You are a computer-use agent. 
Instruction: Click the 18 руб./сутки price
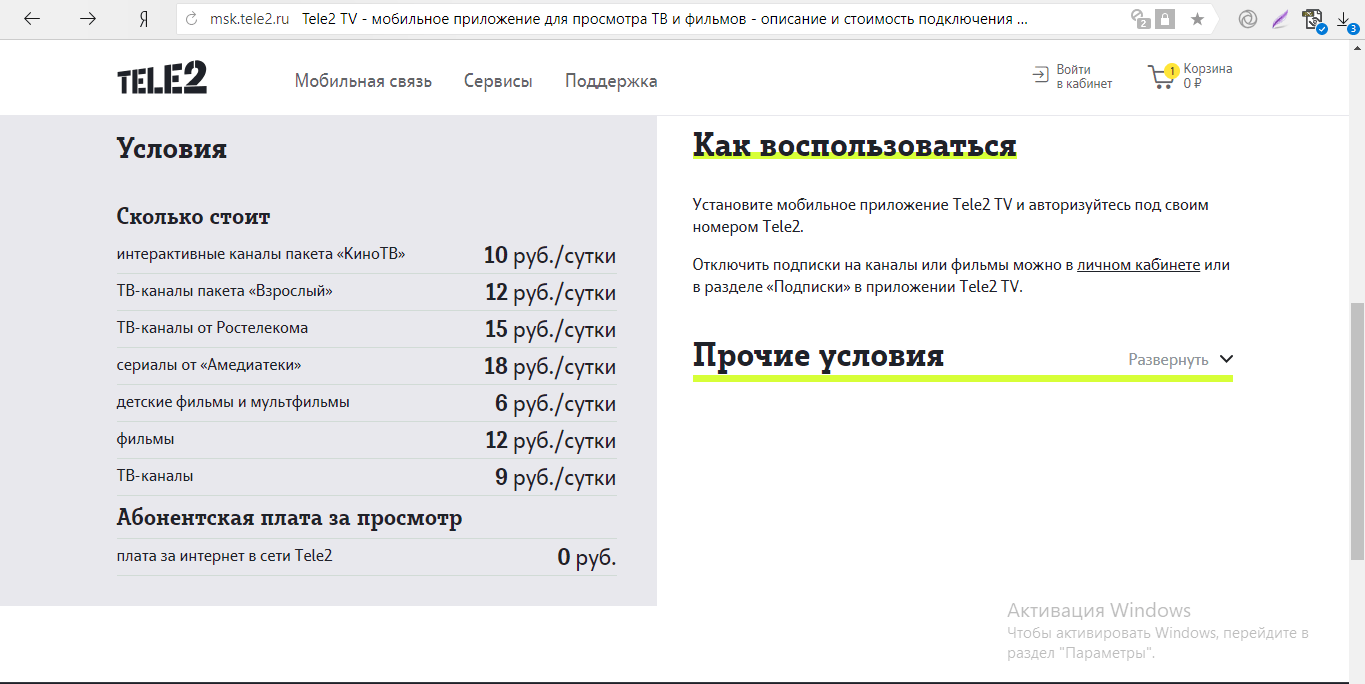point(550,367)
